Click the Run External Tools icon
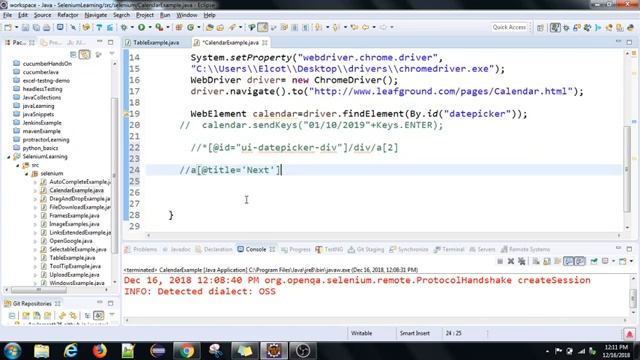Viewport: 640px width, 360px height. click(159, 27)
